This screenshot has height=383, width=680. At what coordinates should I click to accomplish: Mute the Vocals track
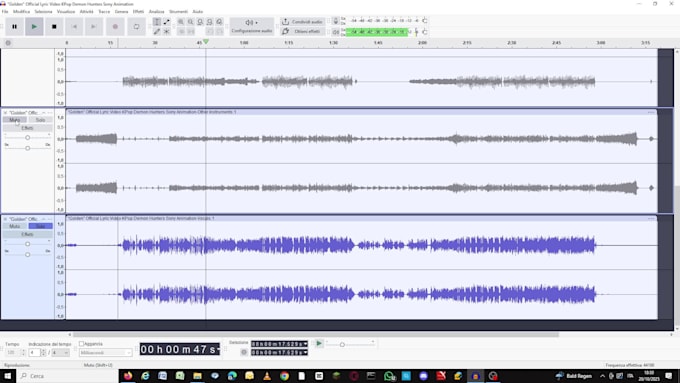tap(15, 226)
